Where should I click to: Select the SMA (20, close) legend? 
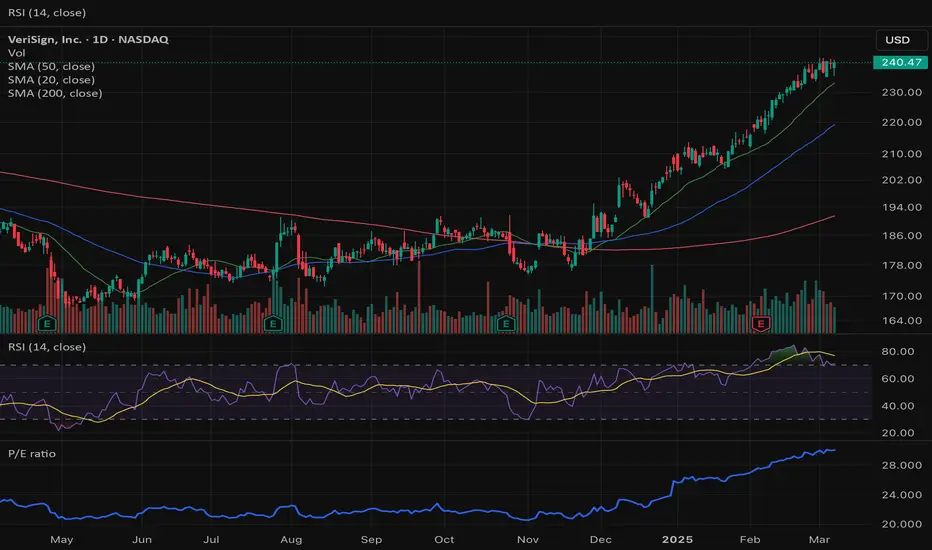point(51,80)
